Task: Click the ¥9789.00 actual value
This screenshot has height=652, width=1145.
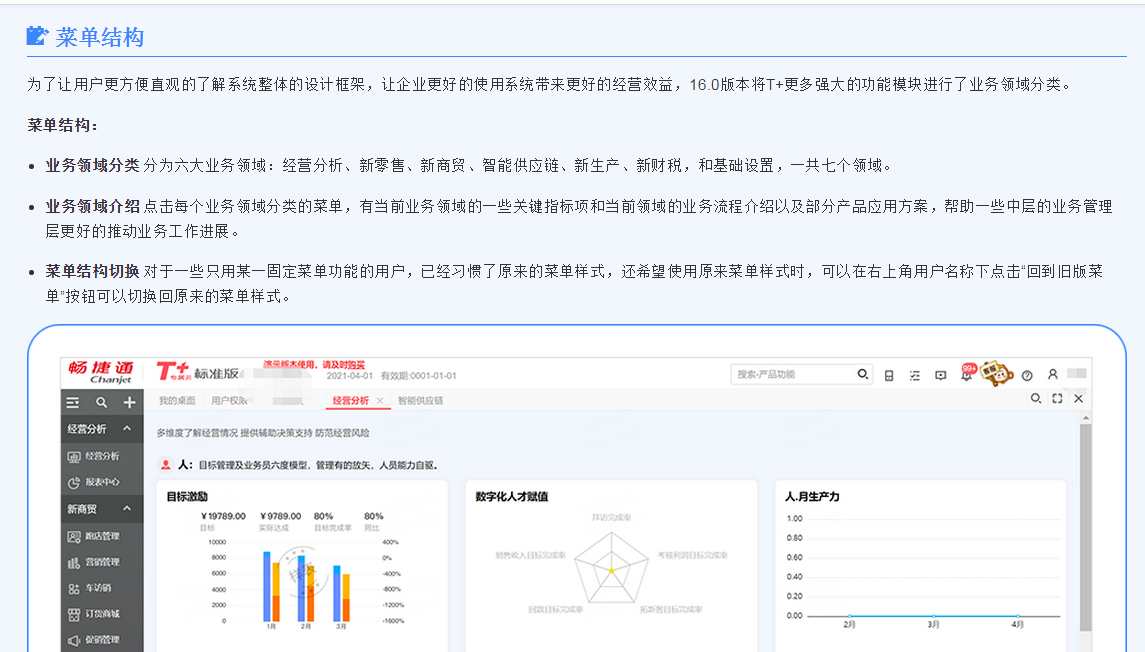Action: [280, 516]
